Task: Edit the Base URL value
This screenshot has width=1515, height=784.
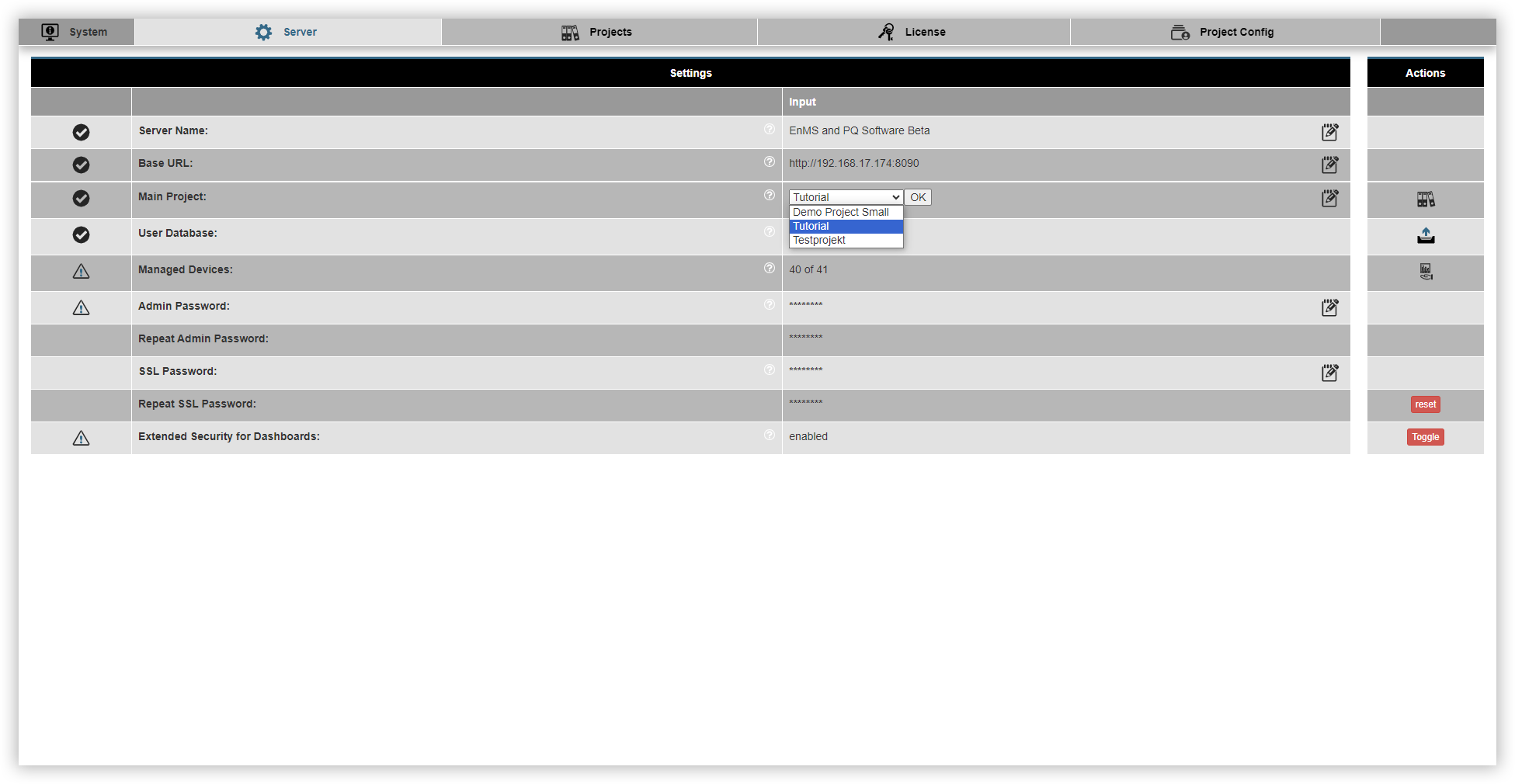Action: click(1329, 165)
